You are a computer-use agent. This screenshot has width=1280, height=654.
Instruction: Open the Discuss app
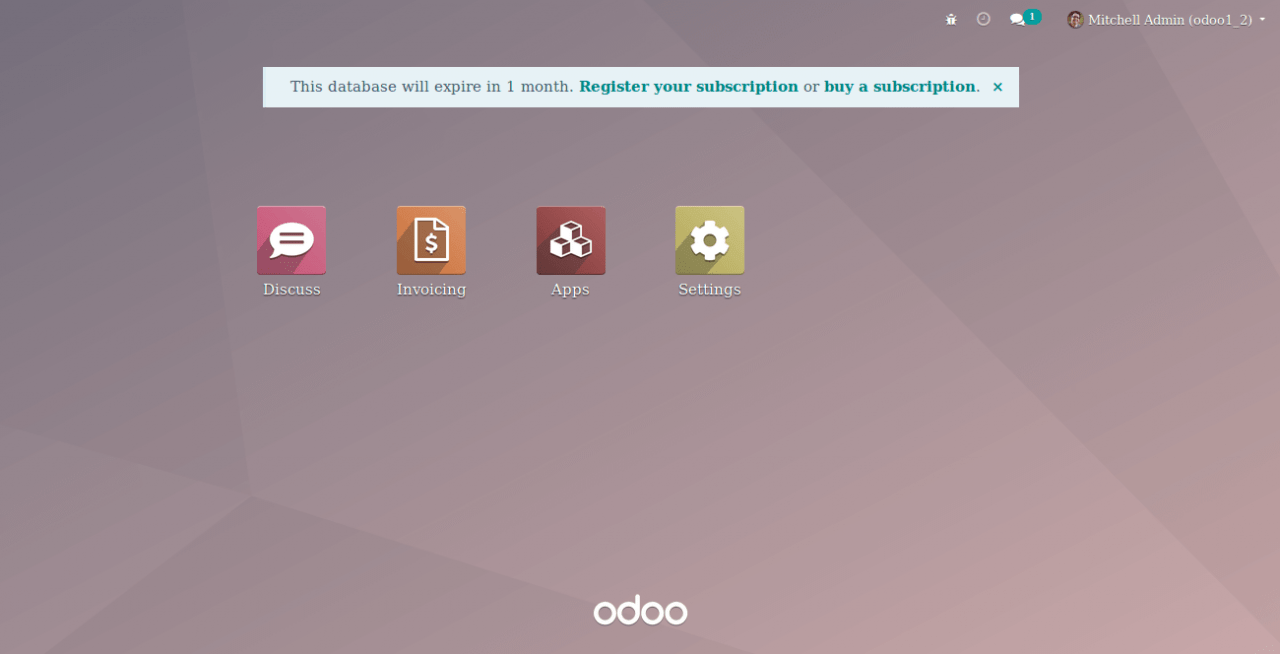click(x=291, y=240)
